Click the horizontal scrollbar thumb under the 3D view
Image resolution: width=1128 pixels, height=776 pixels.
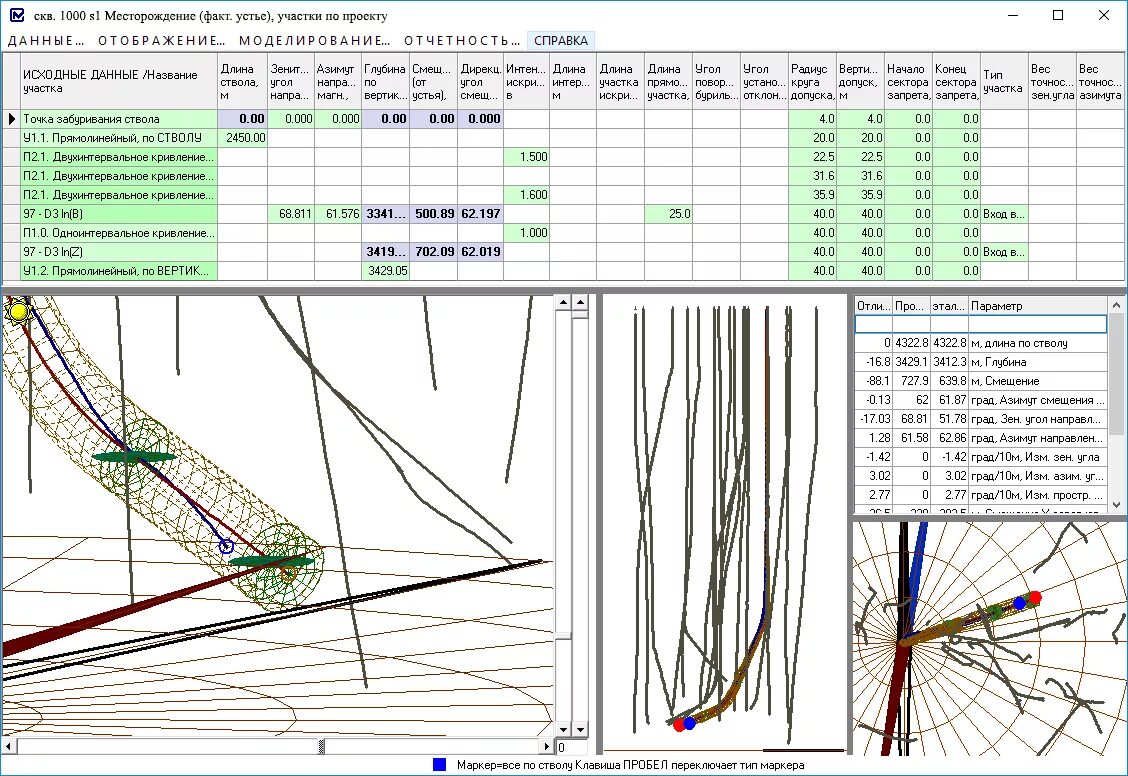(x=322, y=747)
